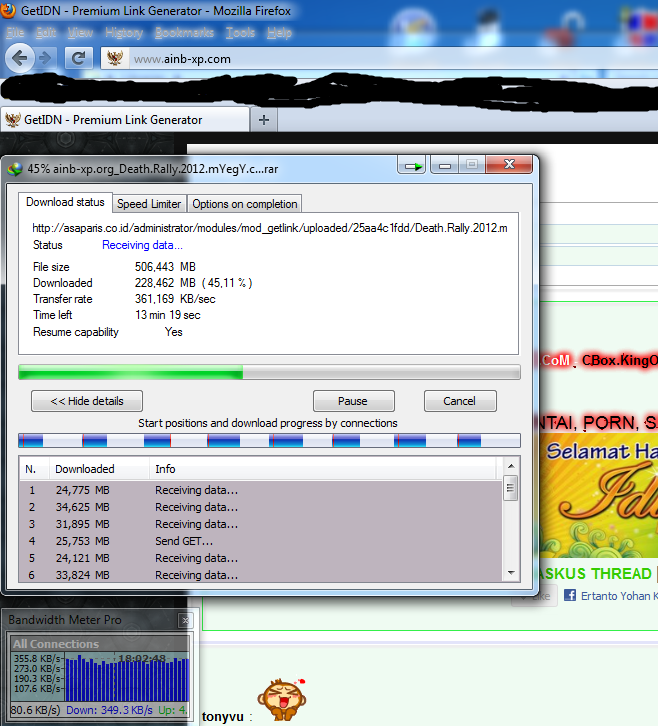Select connection row 4 showing Send GET
This screenshot has height=726, width=658.
(x=261, y=541)
